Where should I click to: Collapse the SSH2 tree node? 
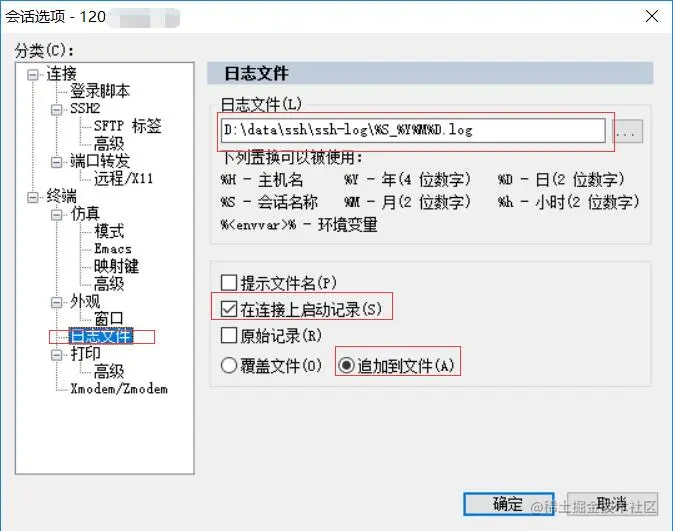pyautogui.click(x=57, y=109)
